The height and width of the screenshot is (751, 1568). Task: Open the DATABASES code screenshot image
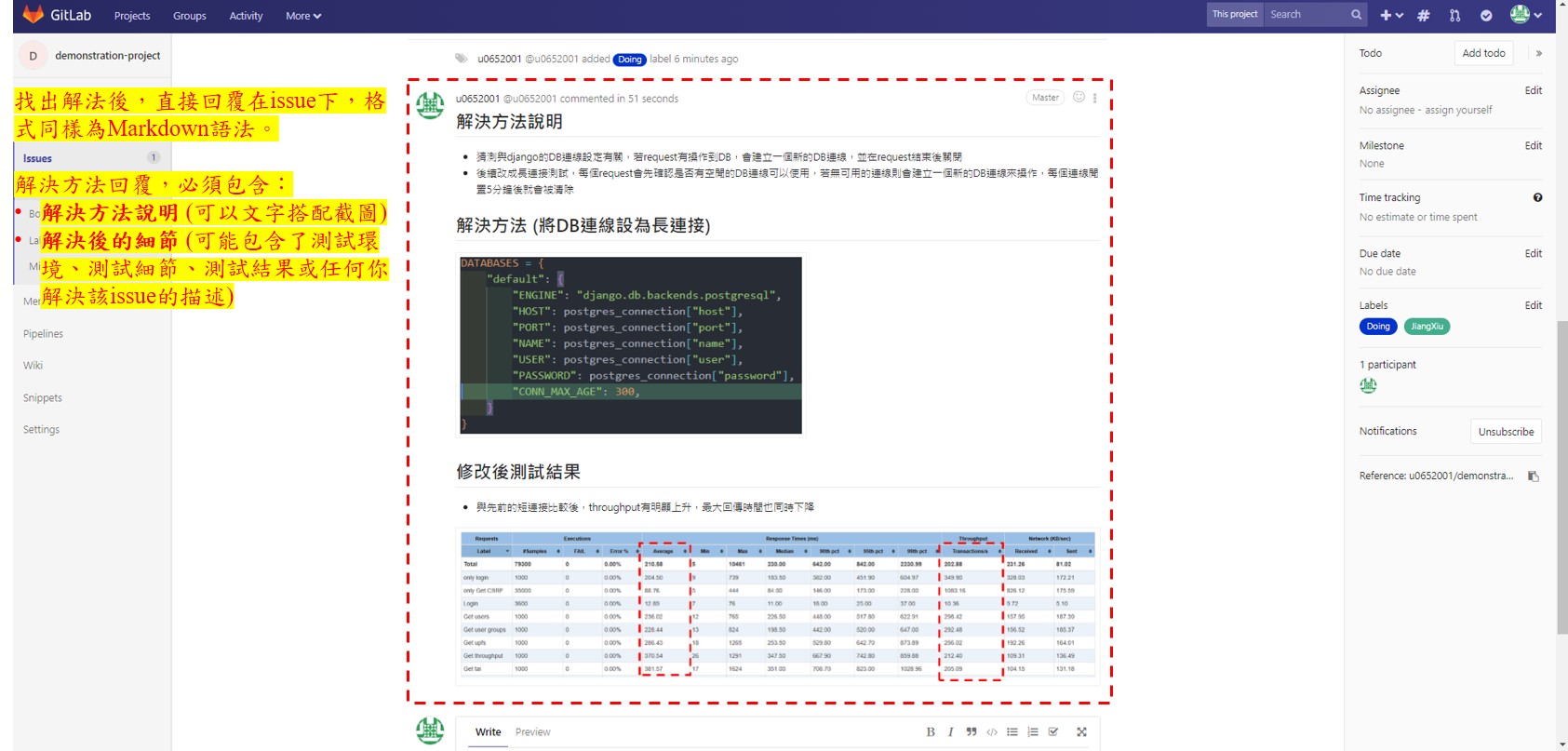tap(631, 345)
